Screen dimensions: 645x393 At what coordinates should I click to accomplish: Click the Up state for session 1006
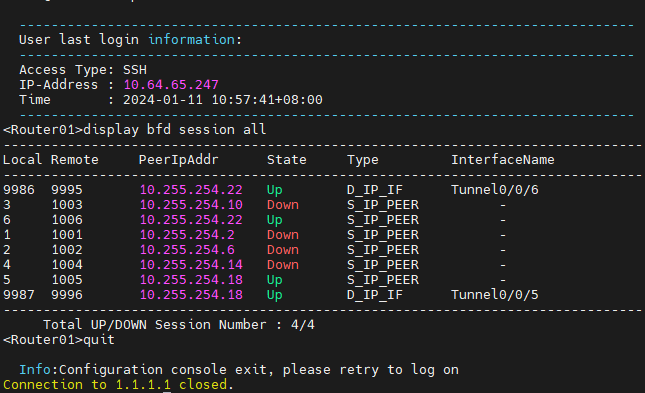[275, 220]
